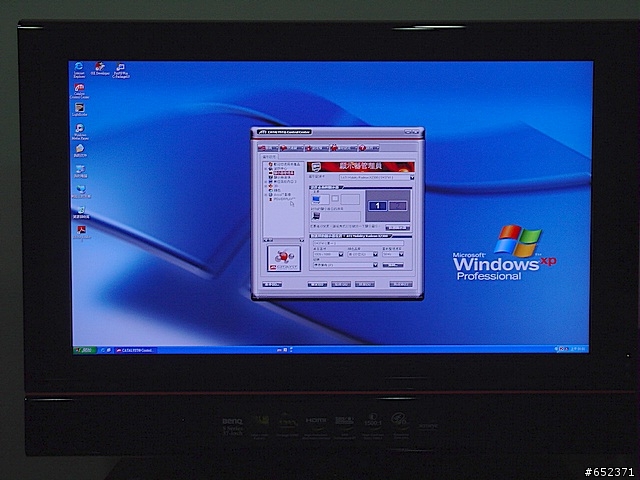Open the music-note icon in the top desktop row
Viewport: 640px width, 480px height.
[121, 70]
